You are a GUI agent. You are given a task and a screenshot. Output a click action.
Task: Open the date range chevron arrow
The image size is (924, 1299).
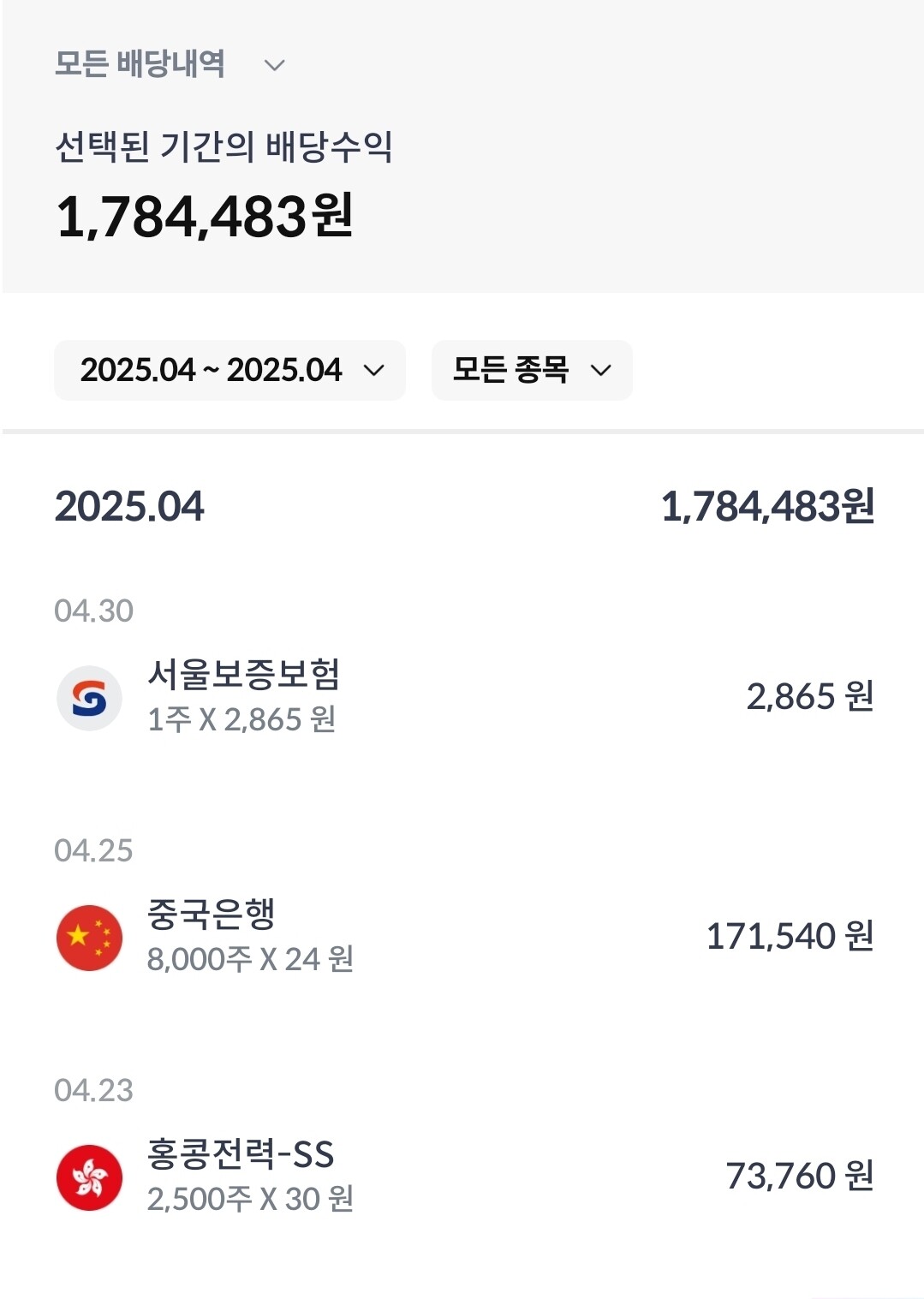point(374,370)
